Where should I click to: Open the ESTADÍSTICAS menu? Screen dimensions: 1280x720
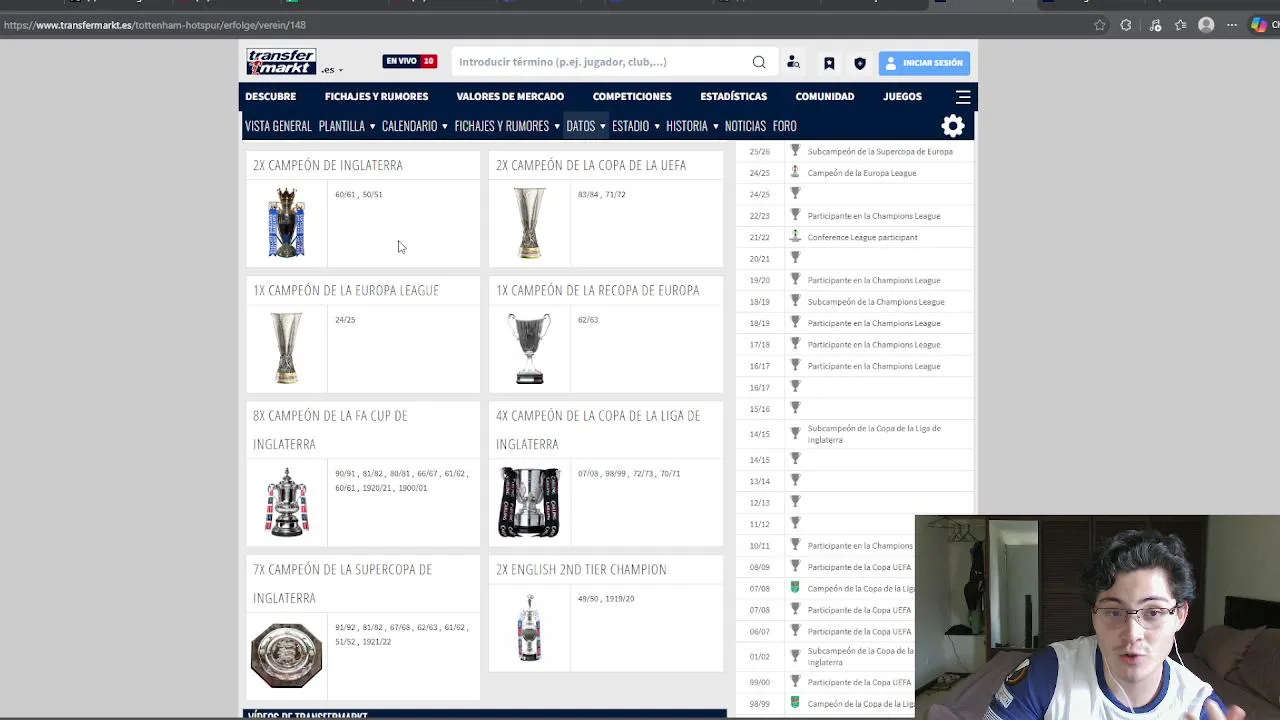click(x=733, y=96)
